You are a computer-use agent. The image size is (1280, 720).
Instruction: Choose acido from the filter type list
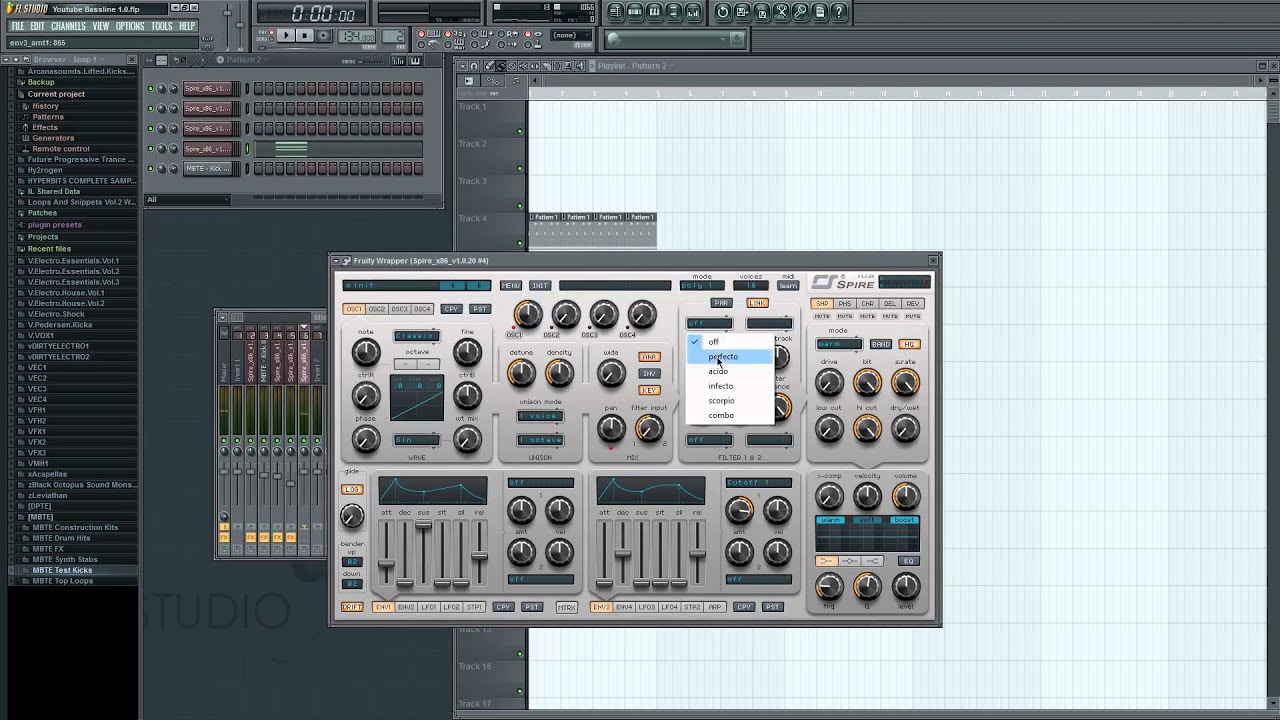coord(730,371)
